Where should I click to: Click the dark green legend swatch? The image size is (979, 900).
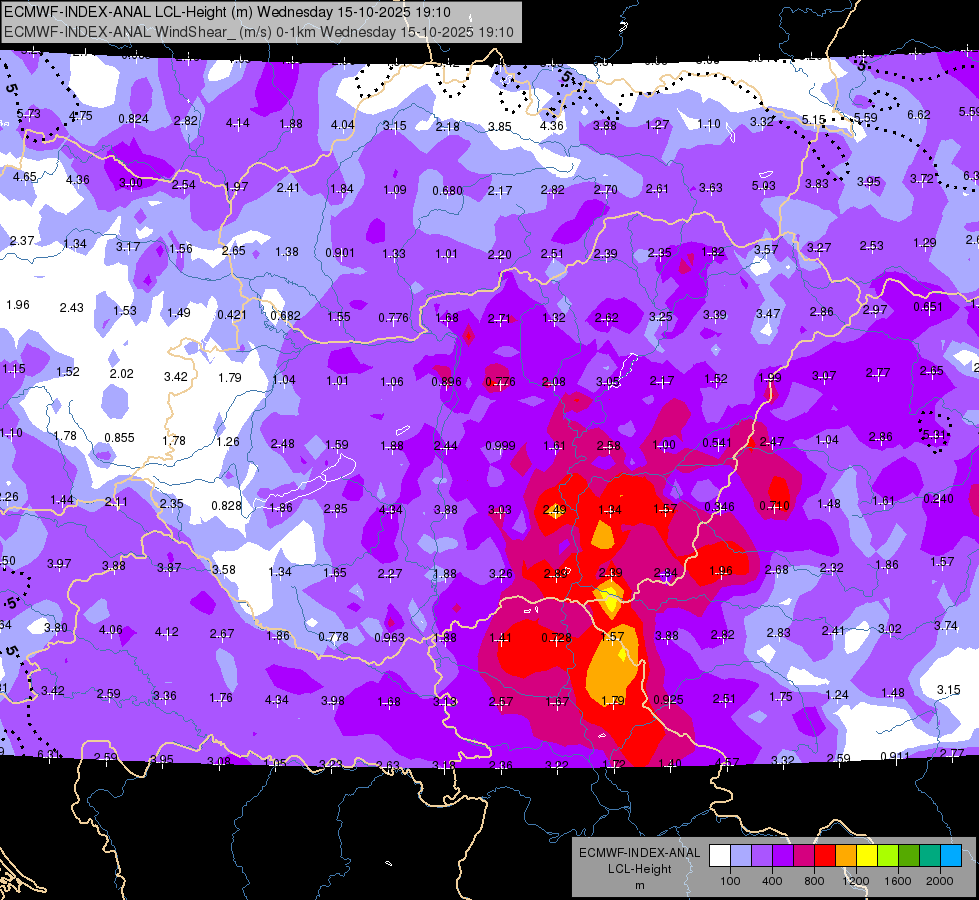click(x=909, y=856)
